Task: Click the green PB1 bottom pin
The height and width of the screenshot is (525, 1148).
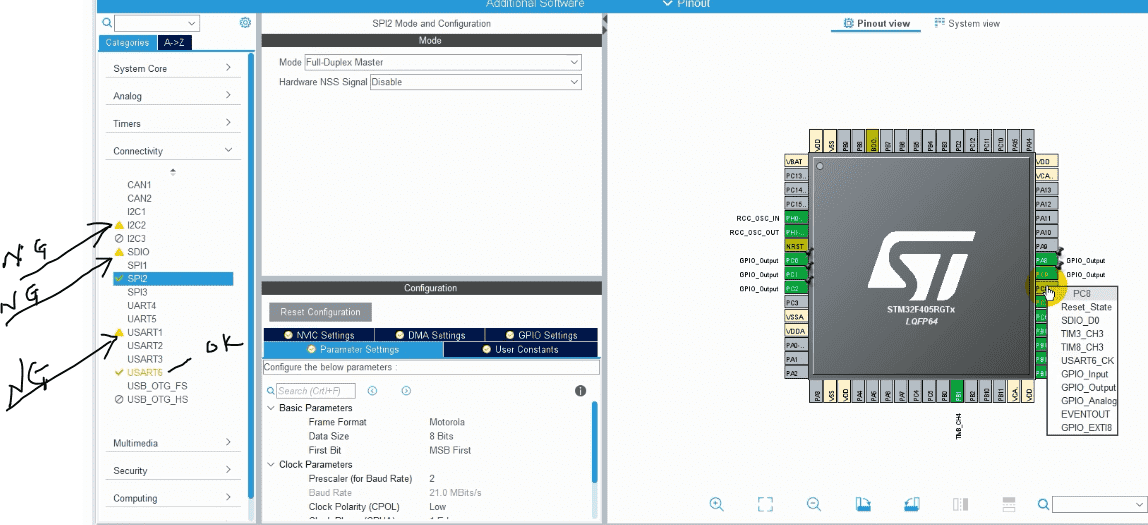Action: [957, 391]
